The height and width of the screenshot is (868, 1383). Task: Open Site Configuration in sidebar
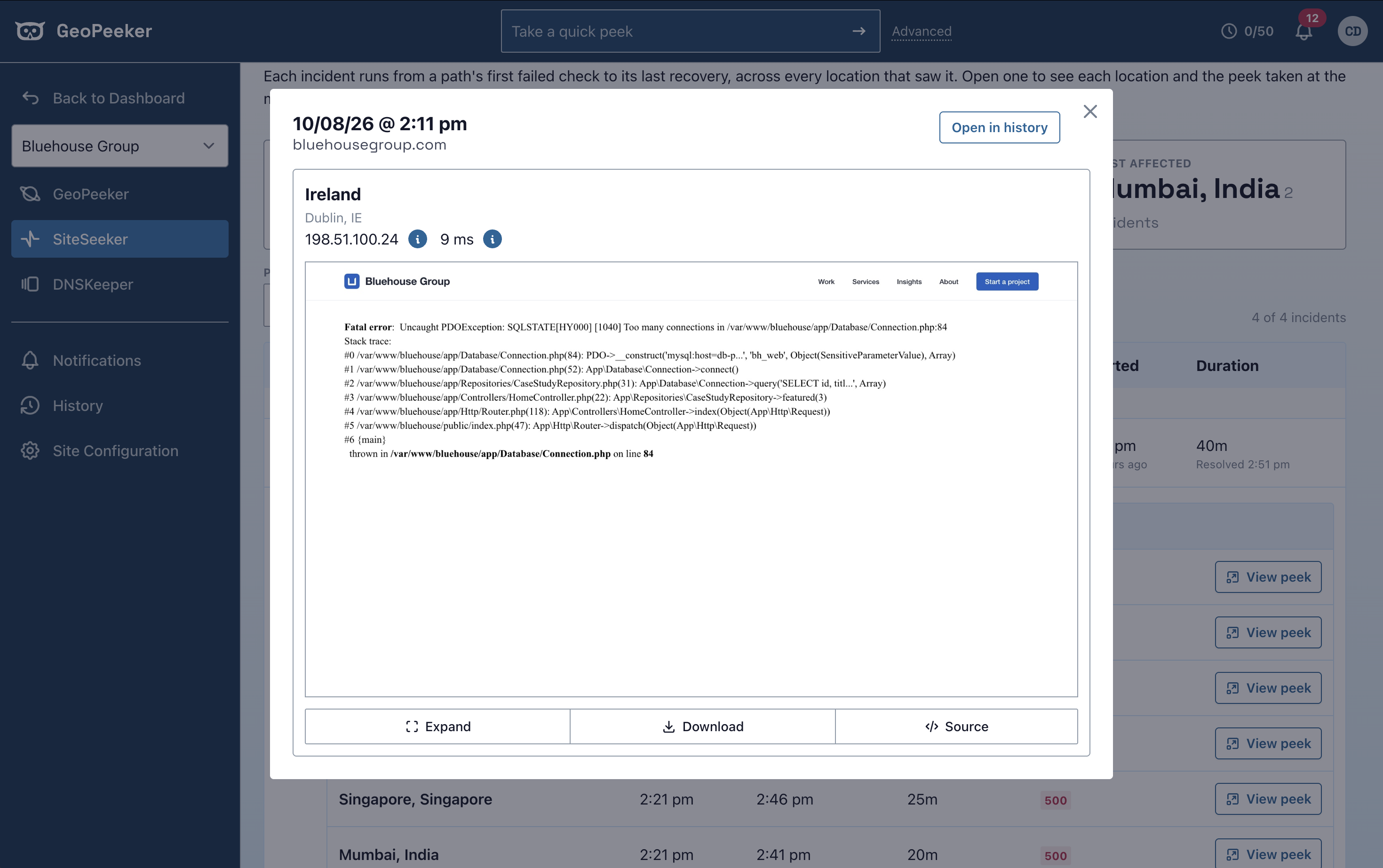click(x=119, y=450)
